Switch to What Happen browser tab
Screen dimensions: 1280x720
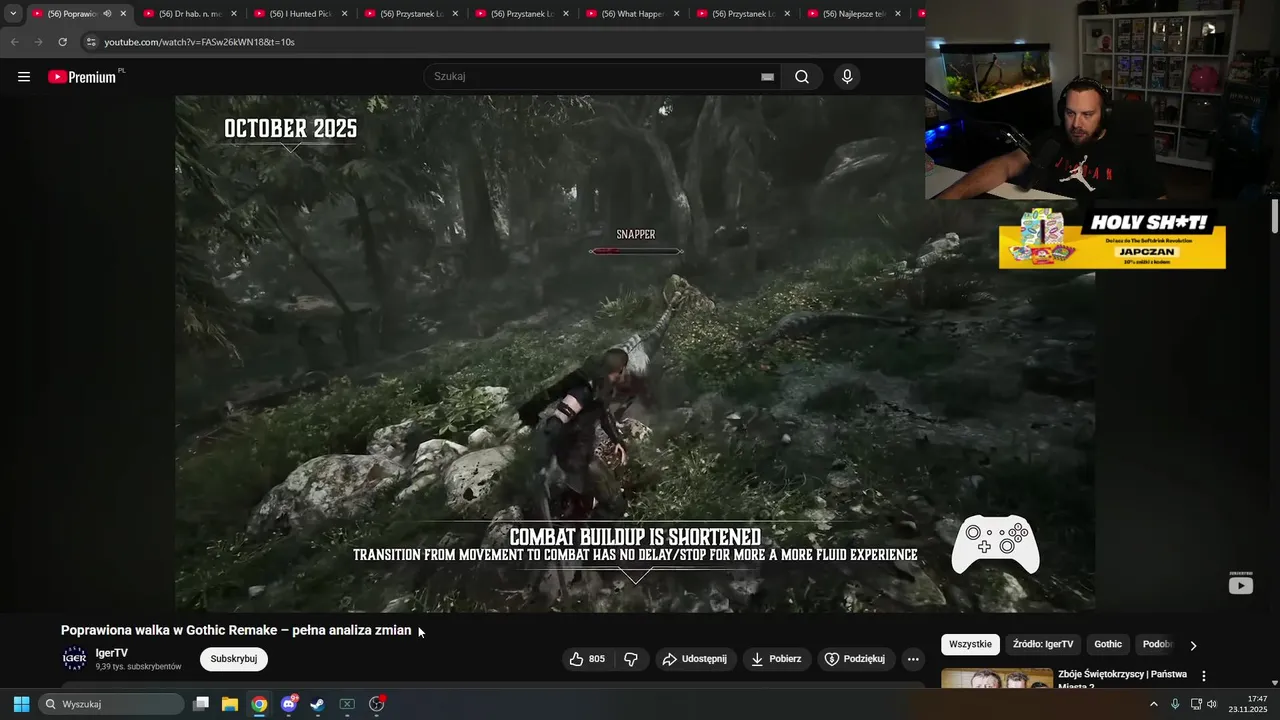629,14
